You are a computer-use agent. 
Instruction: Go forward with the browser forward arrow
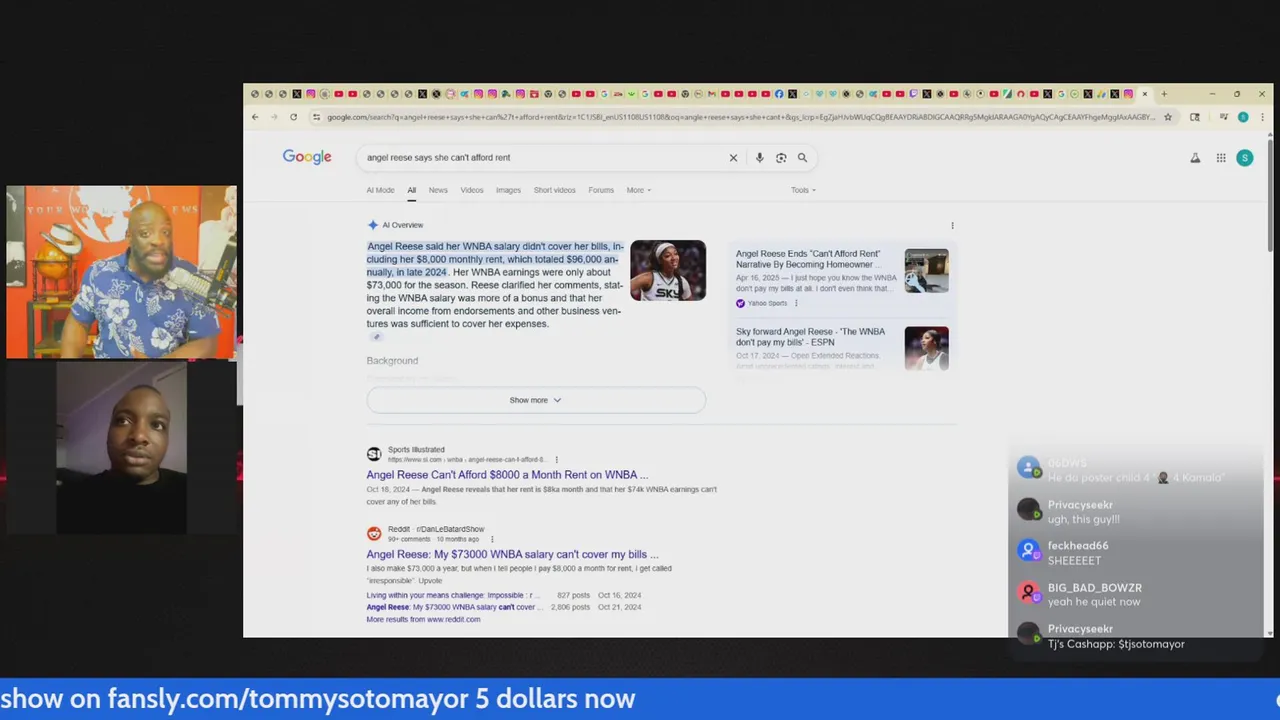tap(274, 117)
